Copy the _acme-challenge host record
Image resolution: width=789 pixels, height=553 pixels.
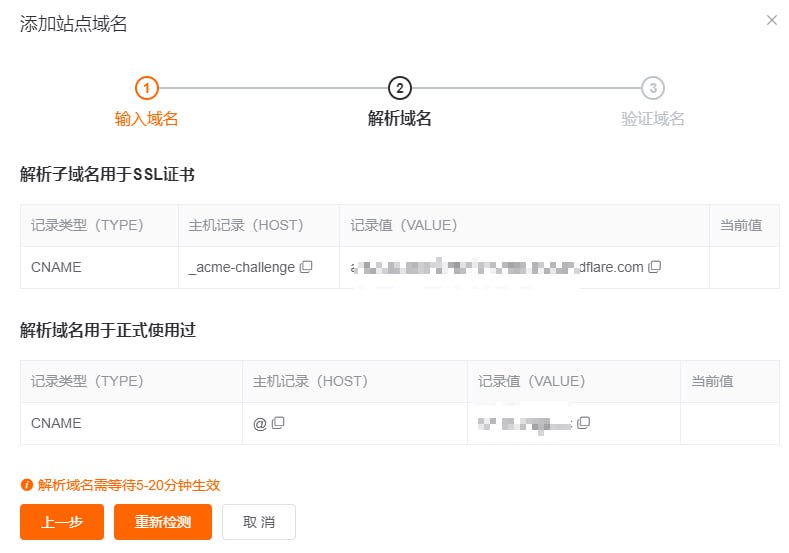307,267
